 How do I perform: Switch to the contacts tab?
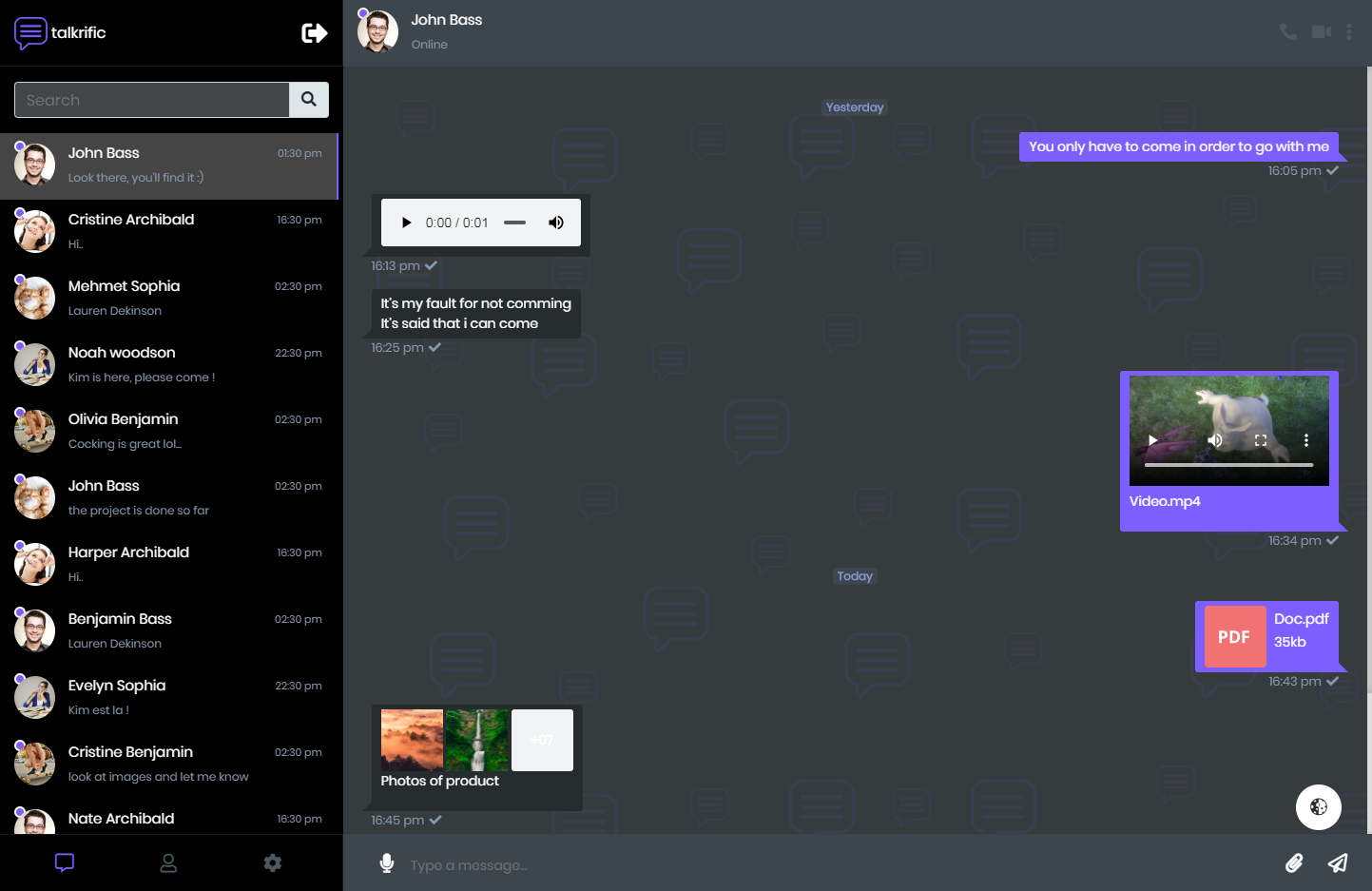[x=168, y=863]
